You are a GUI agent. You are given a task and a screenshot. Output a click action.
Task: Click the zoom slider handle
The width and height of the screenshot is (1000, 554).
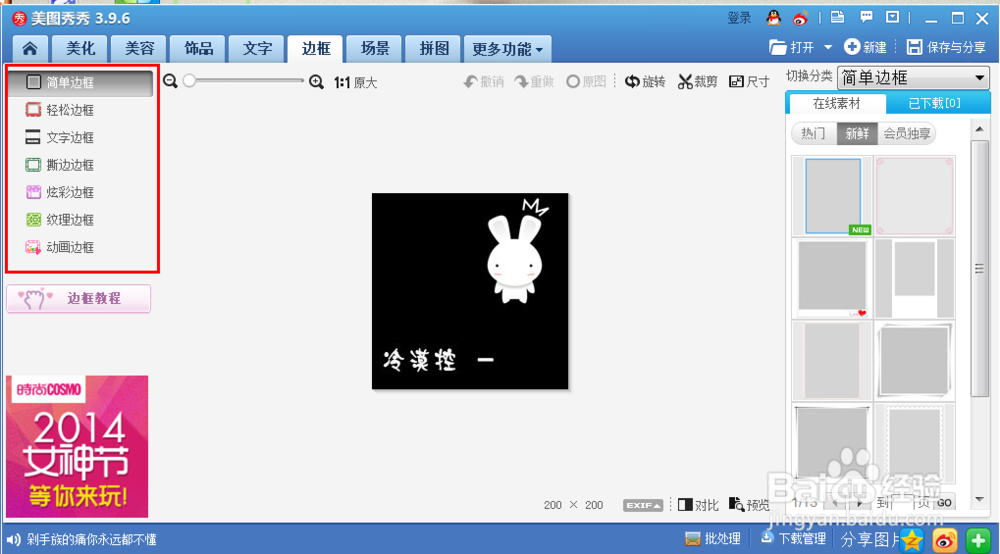tap(189, 81)
